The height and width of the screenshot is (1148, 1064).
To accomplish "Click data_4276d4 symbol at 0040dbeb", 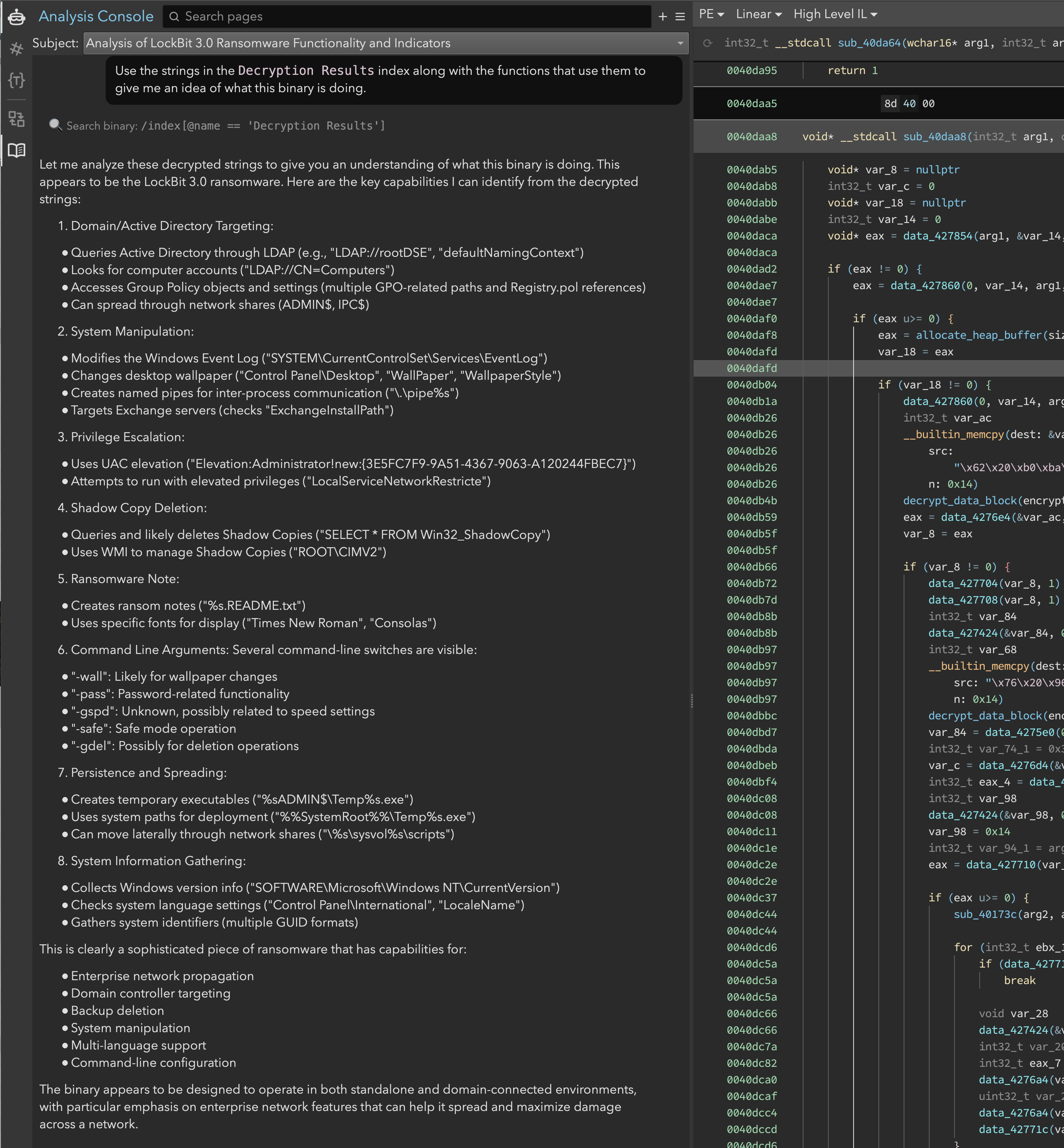I will (x=1013, y=765).
